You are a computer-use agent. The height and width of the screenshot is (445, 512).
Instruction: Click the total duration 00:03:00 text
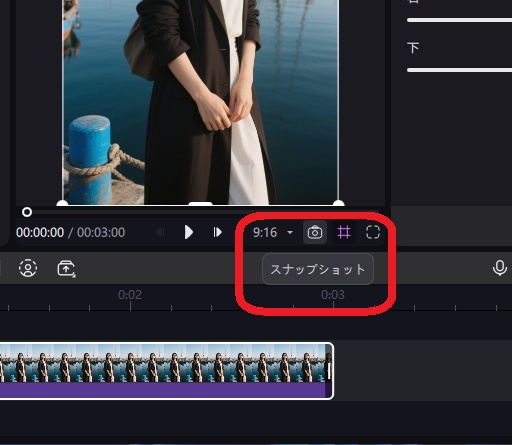(101, 232)
